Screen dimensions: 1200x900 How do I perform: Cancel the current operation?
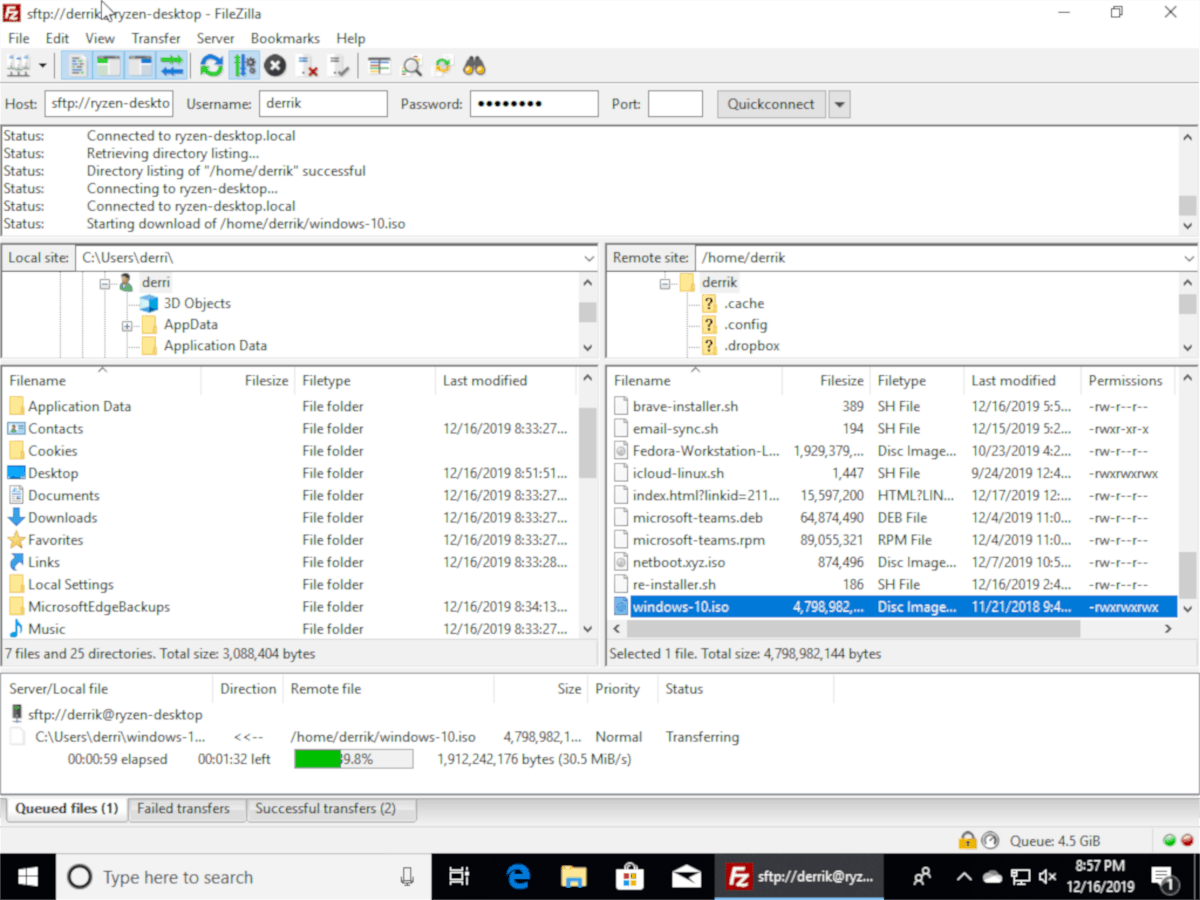tap(275, 66)
